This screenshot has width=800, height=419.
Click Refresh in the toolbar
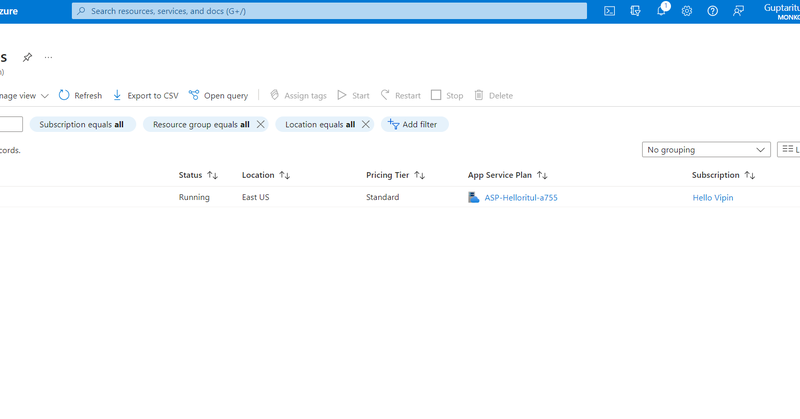point(80,95)
